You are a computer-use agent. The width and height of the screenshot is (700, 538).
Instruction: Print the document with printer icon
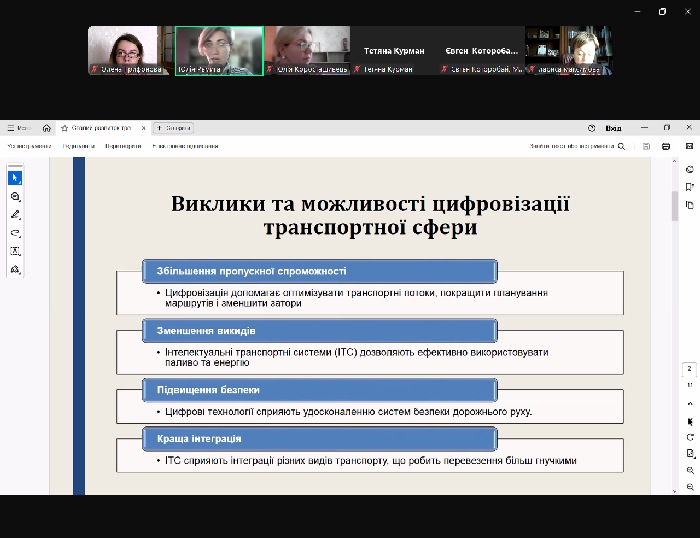(666, 146)
